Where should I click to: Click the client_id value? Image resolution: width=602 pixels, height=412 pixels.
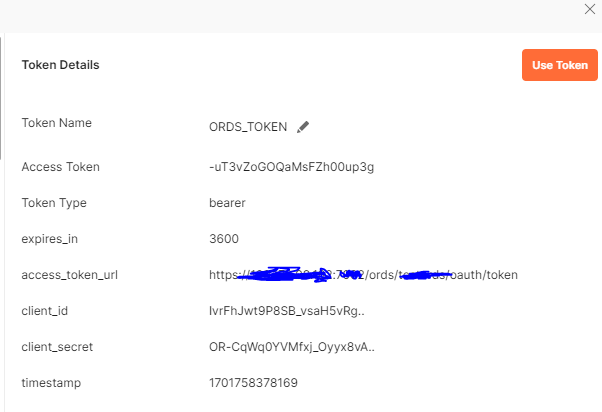(x=287, y=311)
